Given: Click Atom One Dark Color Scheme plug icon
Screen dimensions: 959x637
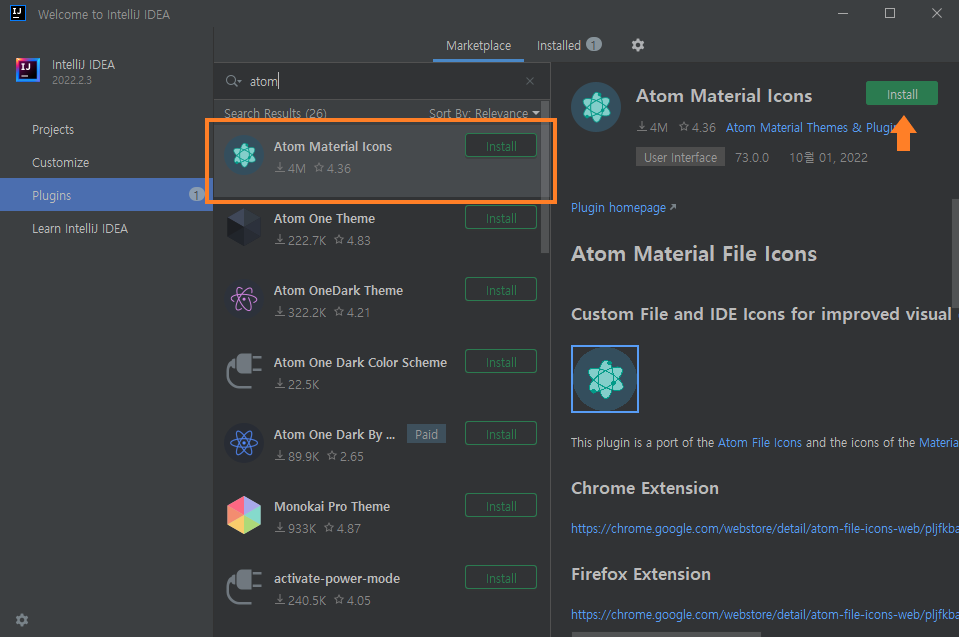Looking at the screenshot, I should click(x=244, y=370).
